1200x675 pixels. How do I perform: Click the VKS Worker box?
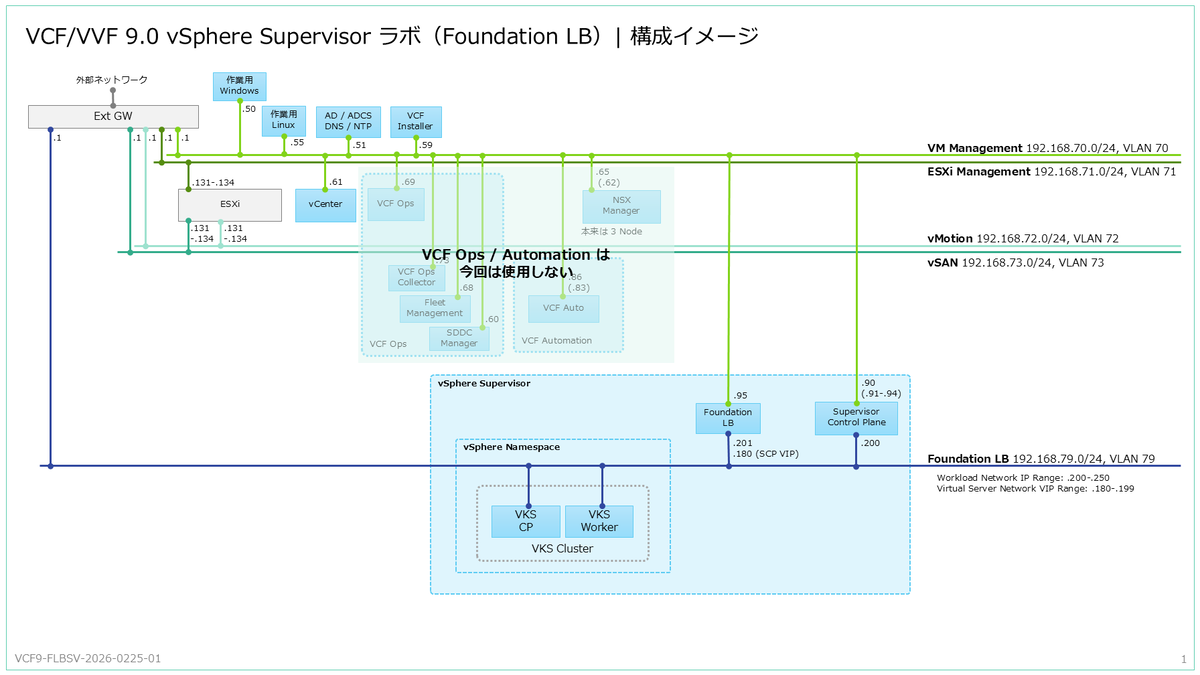point(599,521)
